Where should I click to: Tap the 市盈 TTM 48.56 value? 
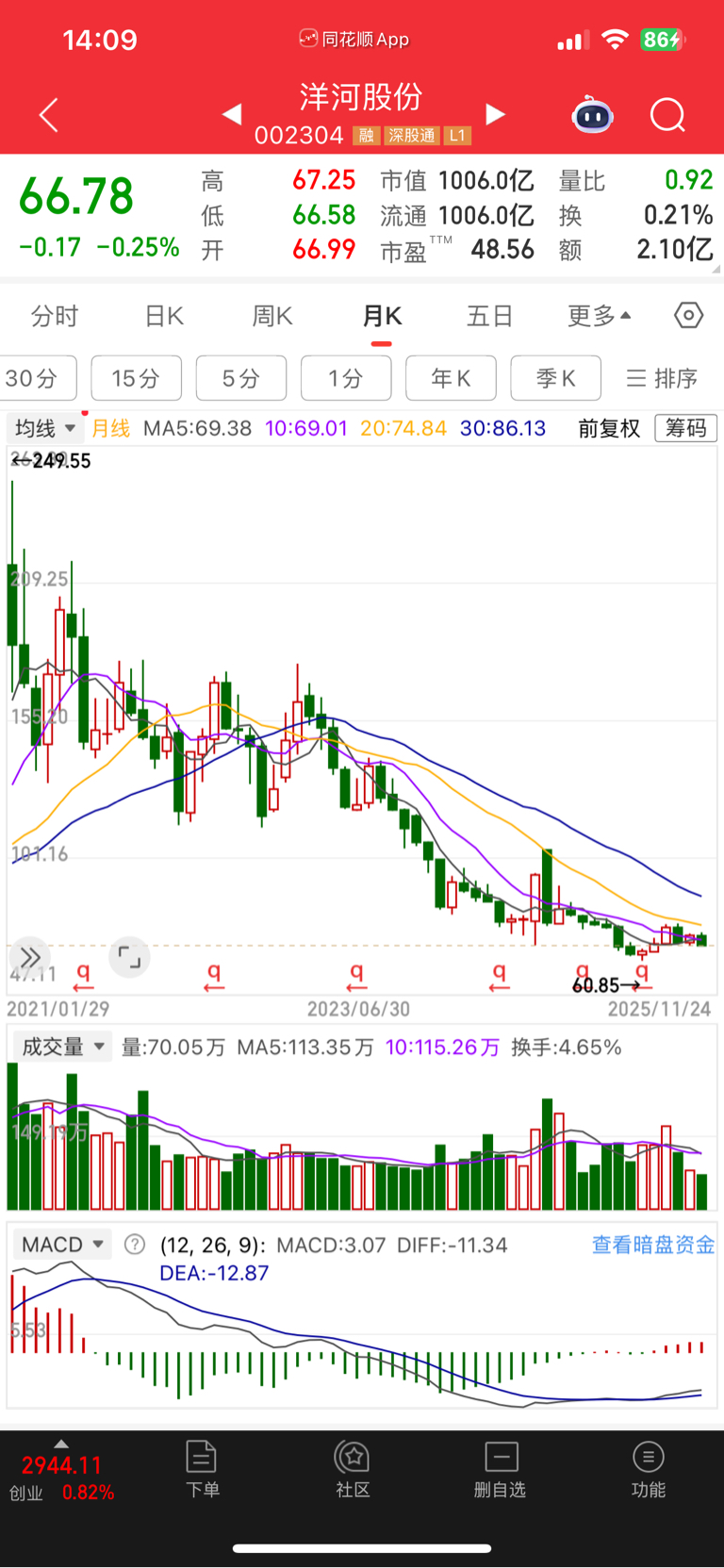tap(502, 250)
